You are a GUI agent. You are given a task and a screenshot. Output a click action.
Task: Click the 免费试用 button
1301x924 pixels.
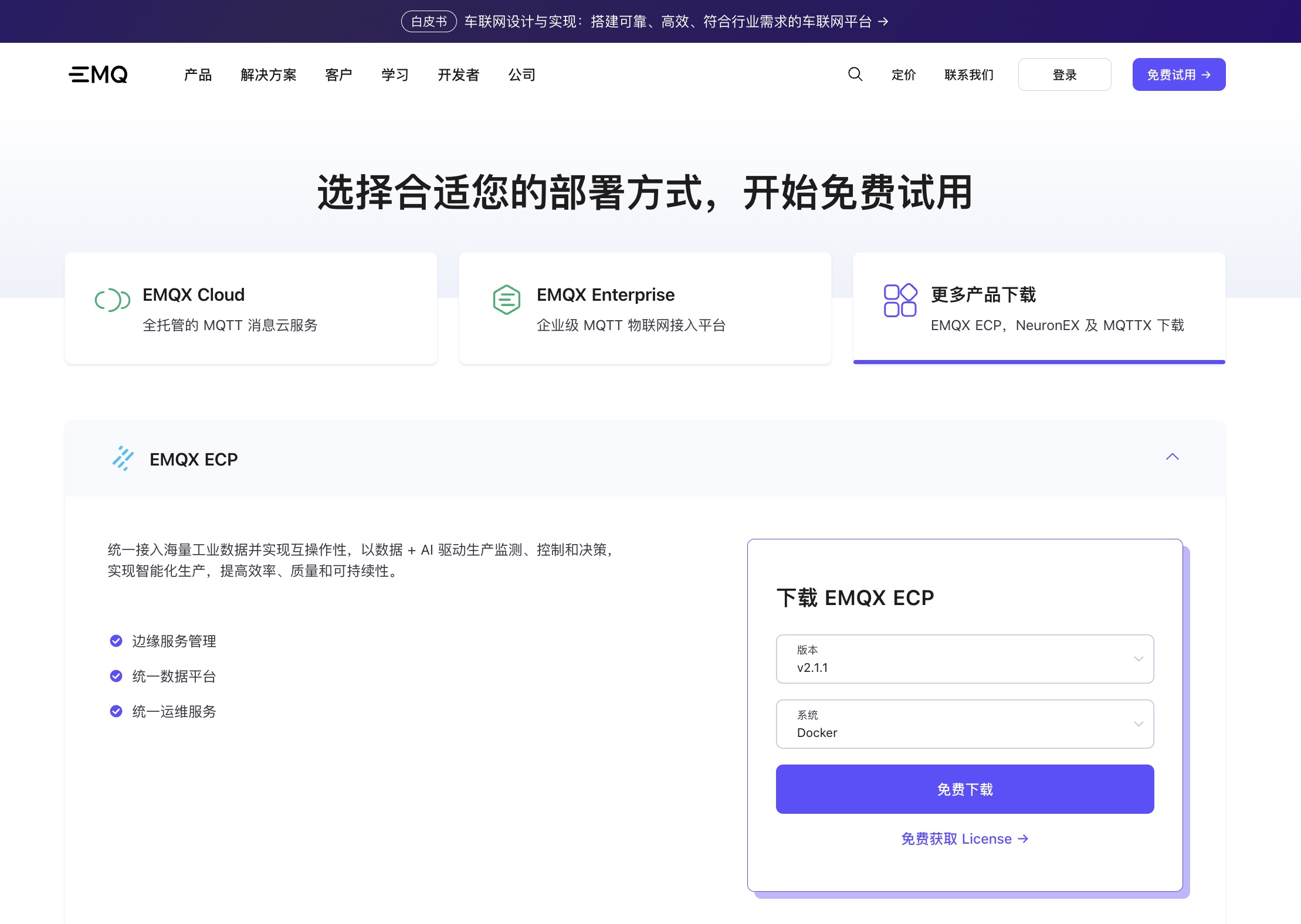point(1179,74)
